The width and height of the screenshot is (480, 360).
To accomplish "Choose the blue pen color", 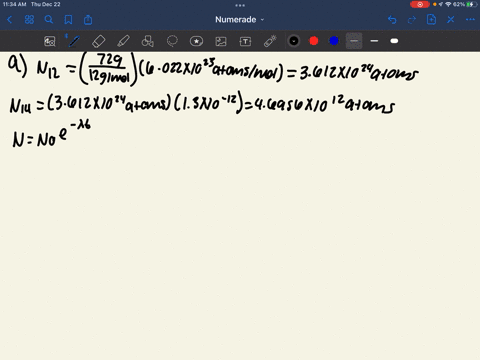I will tap(334, 41).
